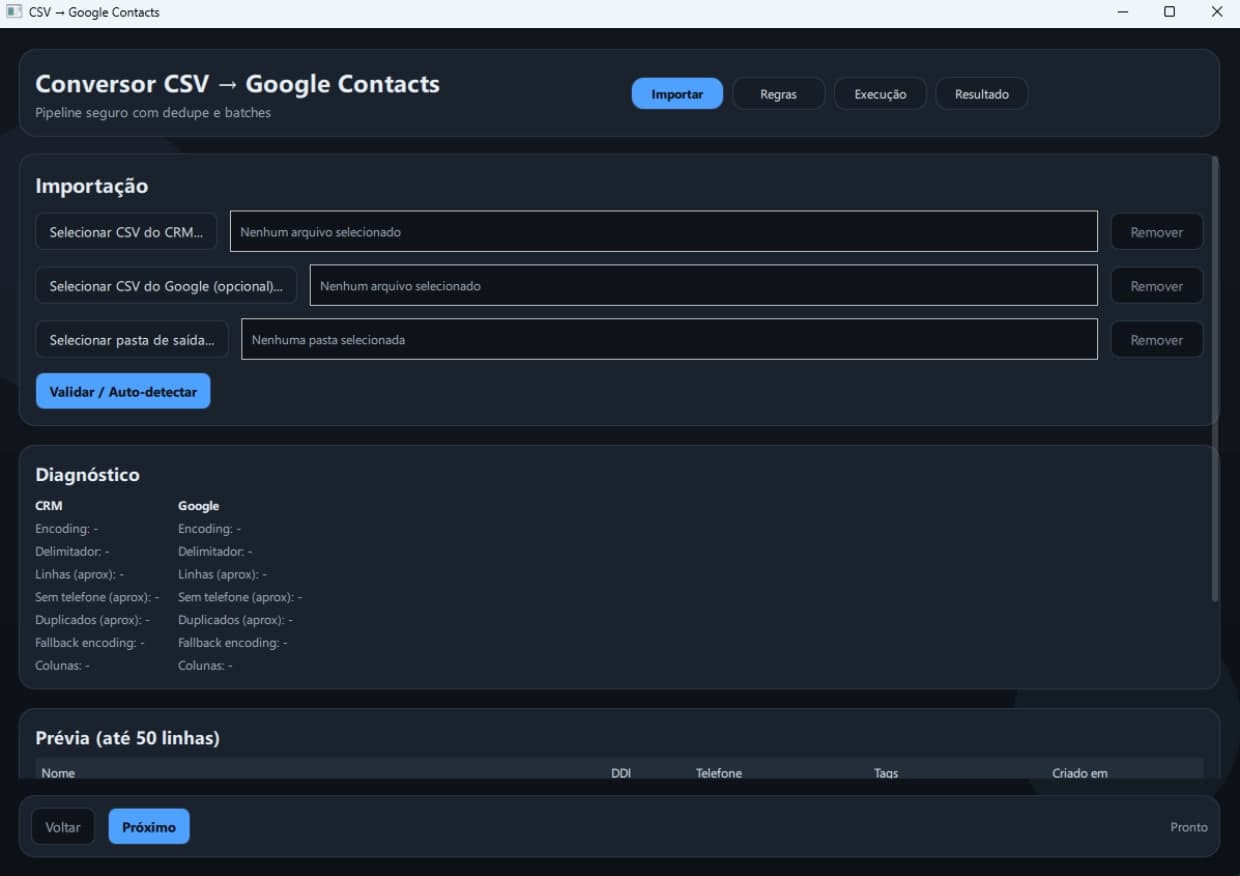Click Selecionar CSV do CRM
This screenshot has width=1240, height=876.
(x=125, y=231)
